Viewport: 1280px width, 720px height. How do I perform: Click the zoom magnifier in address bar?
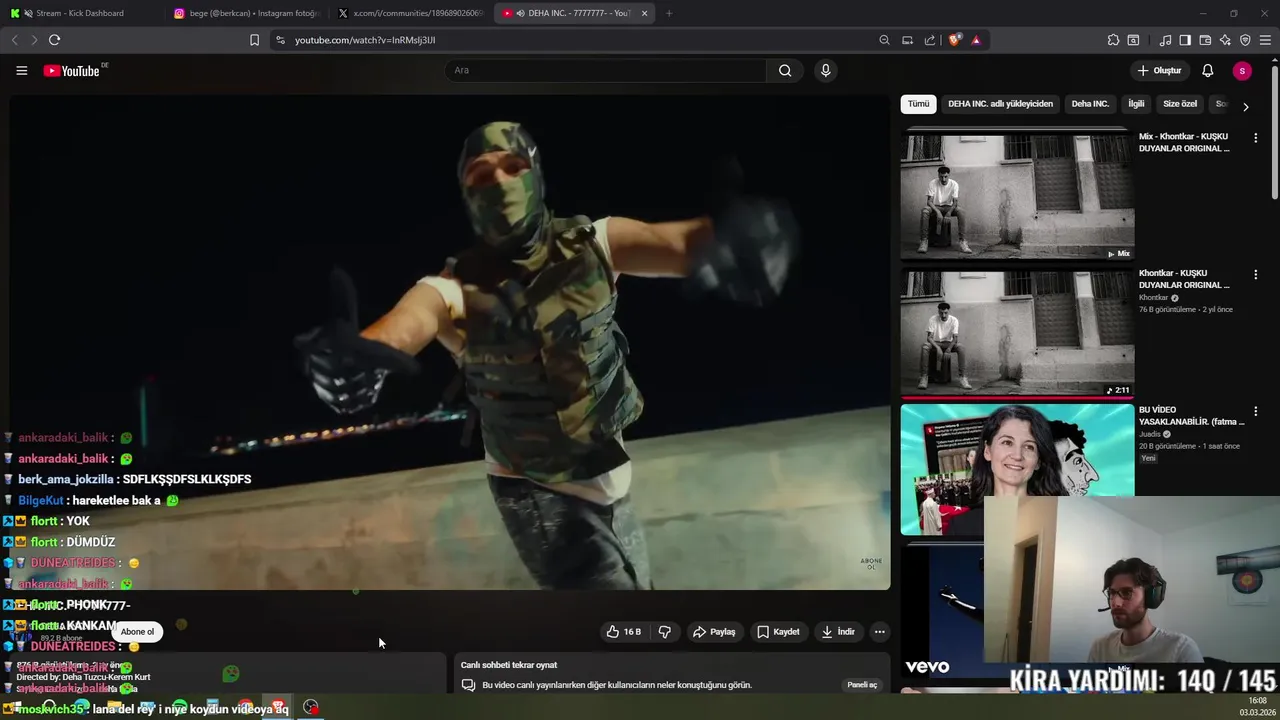click(884, 40)
